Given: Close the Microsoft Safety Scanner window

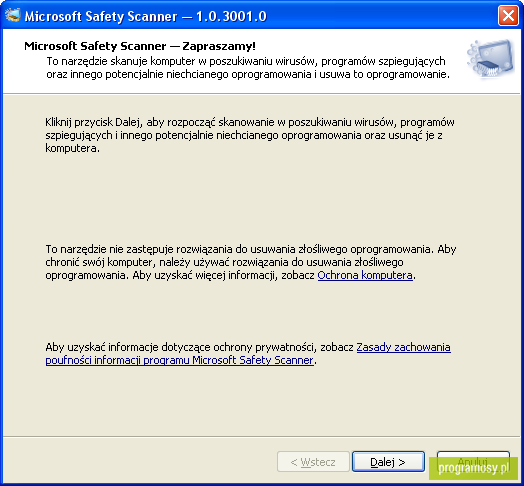Looking at the screenshot, I should pos(508,15).
